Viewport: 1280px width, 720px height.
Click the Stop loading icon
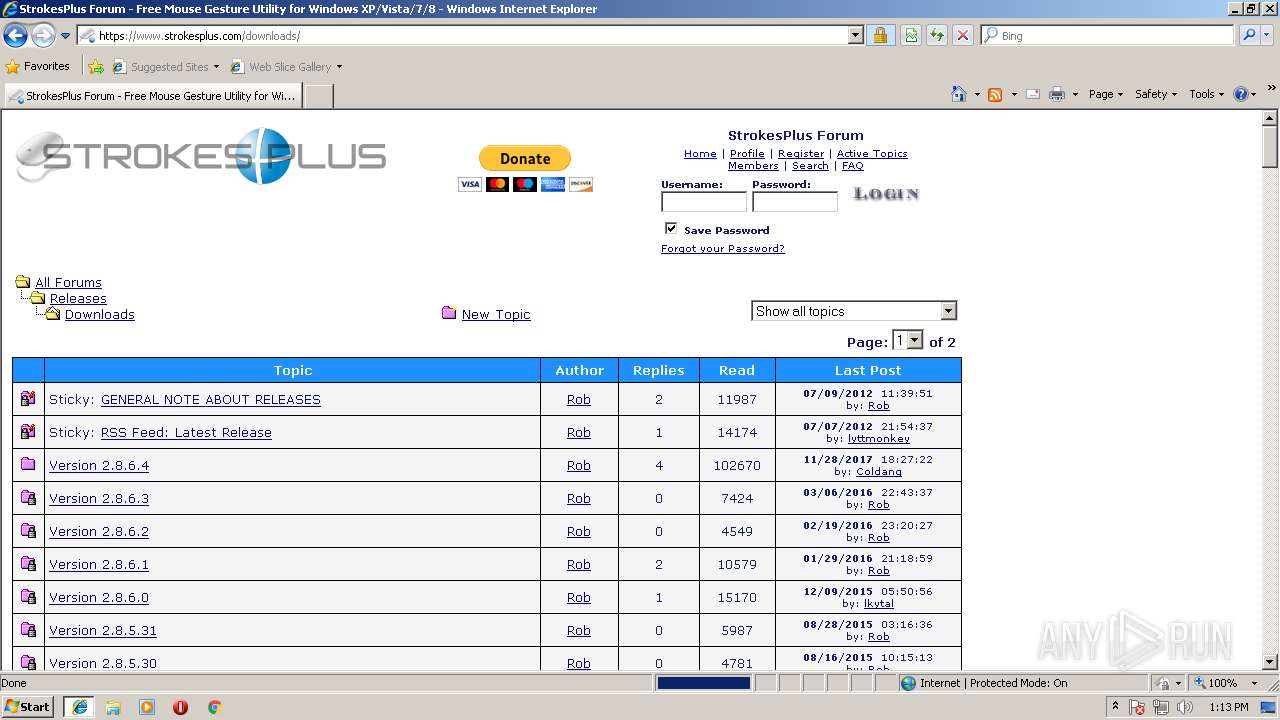pos(963,35)
